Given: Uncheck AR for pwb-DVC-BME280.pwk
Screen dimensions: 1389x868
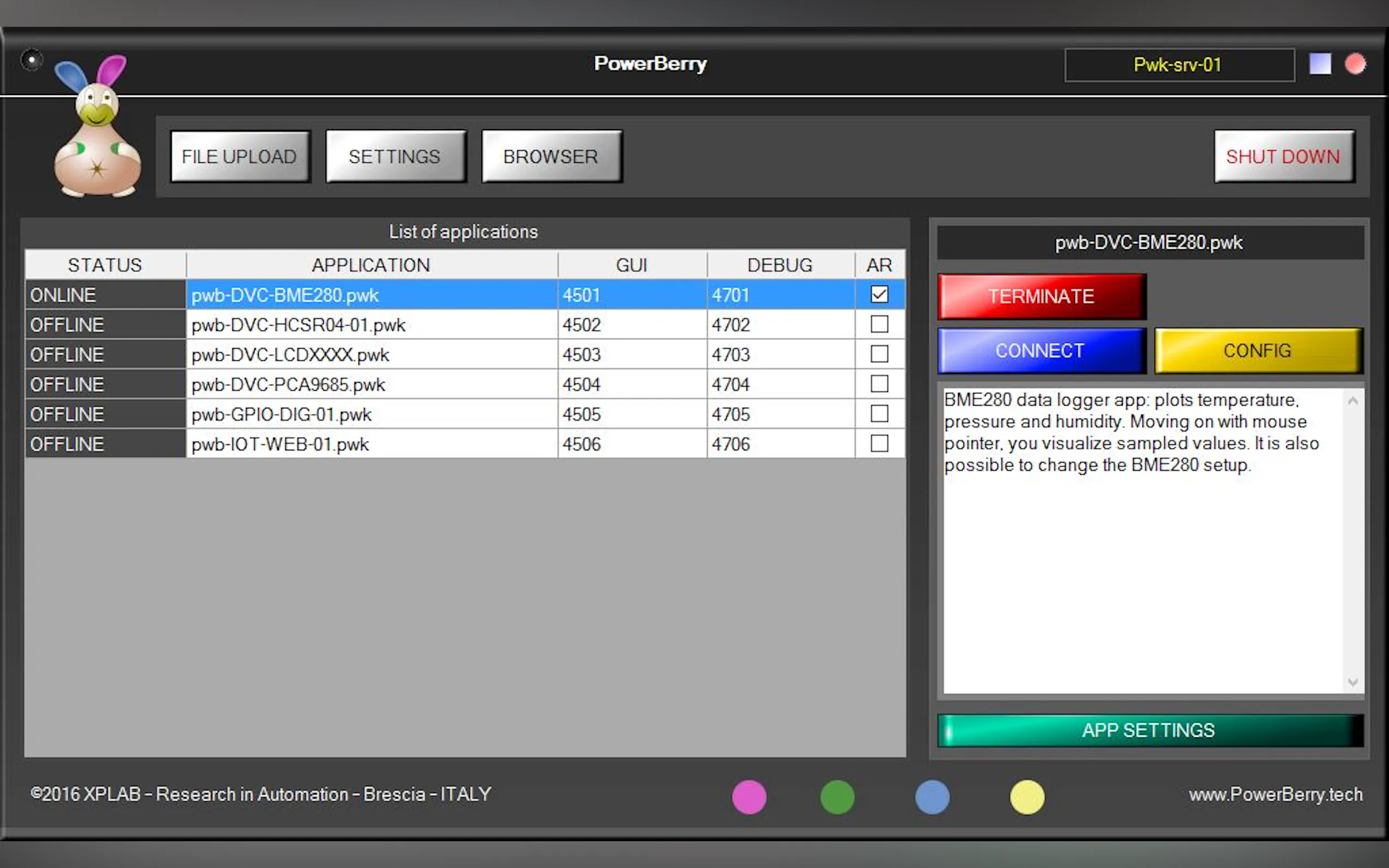Looking at the screenshot, I should pos(879,295).
